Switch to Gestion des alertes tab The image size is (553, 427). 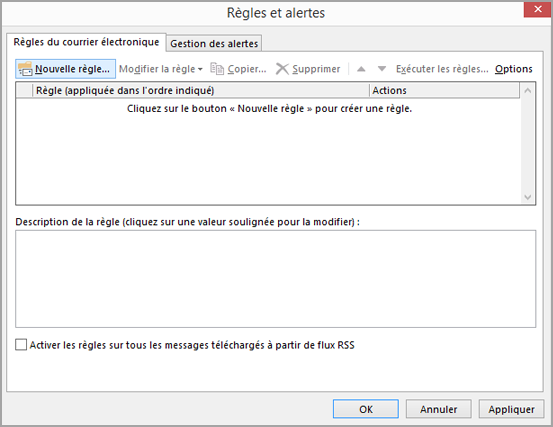click(214, 44)
